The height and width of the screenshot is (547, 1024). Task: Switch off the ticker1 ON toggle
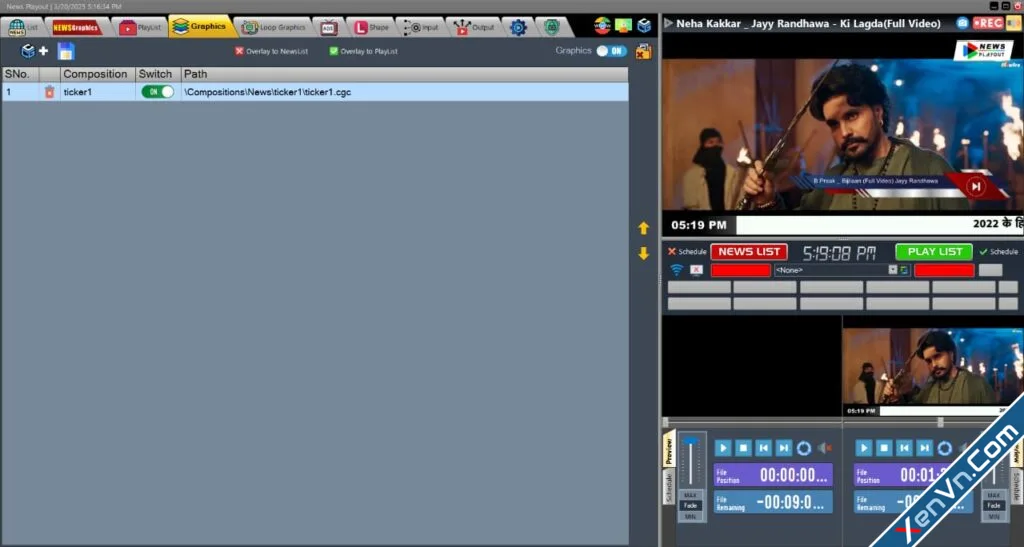(x=157, y=92)
